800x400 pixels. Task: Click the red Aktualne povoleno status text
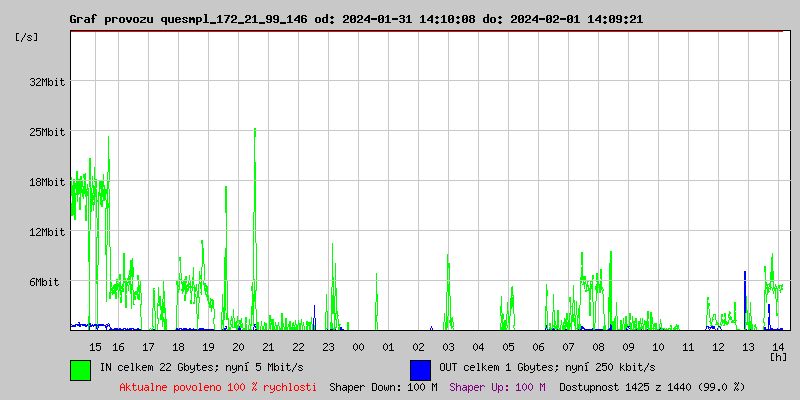coord(218,387)
